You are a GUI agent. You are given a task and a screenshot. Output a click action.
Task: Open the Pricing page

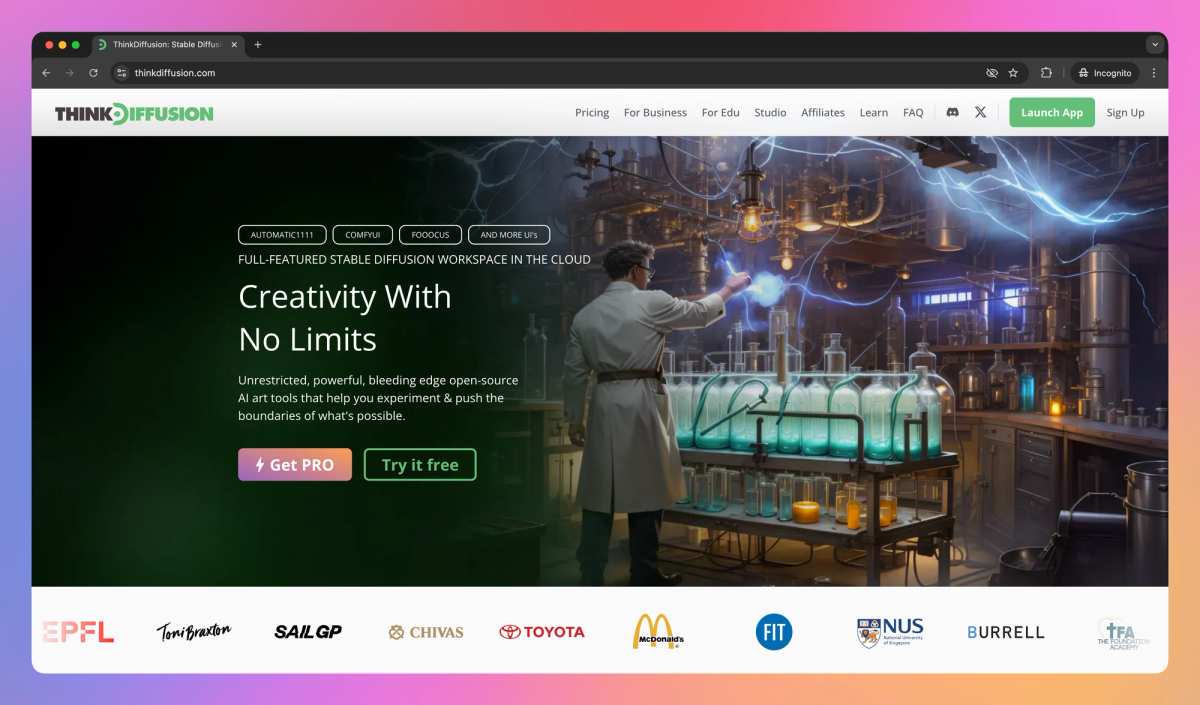tap(592, 113)
